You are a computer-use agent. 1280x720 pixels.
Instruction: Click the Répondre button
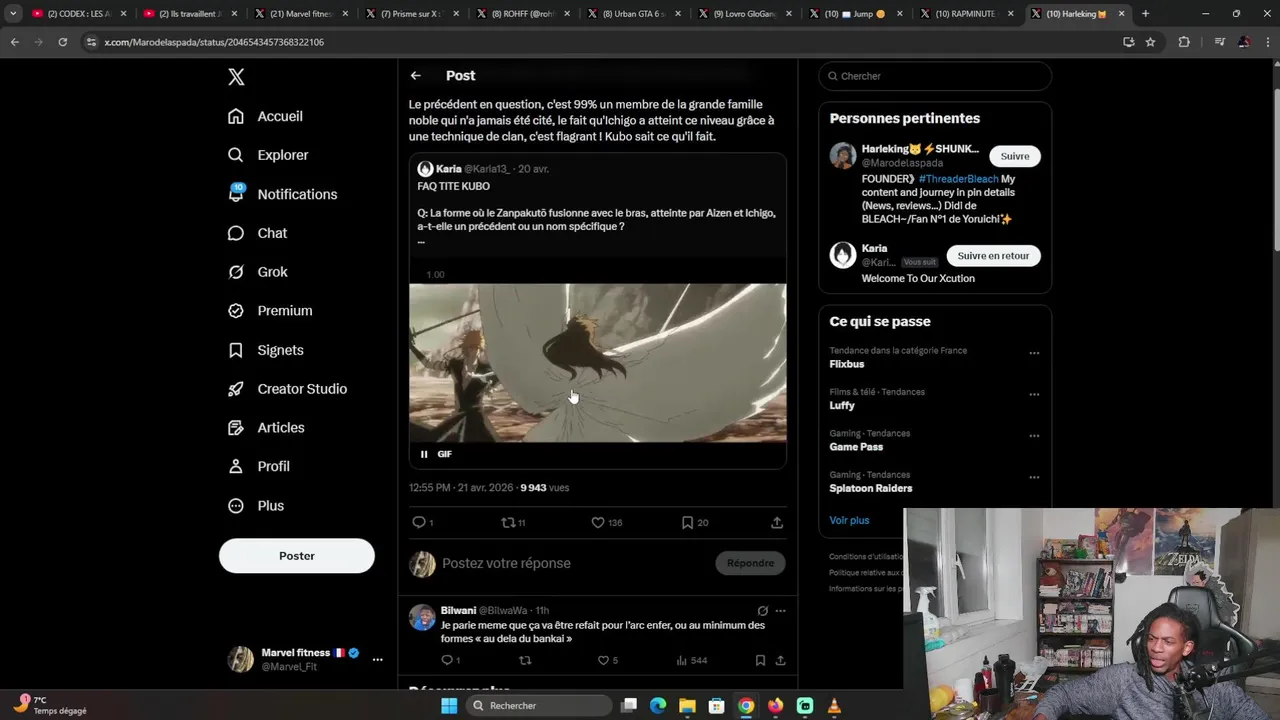(x=750, y=563)
